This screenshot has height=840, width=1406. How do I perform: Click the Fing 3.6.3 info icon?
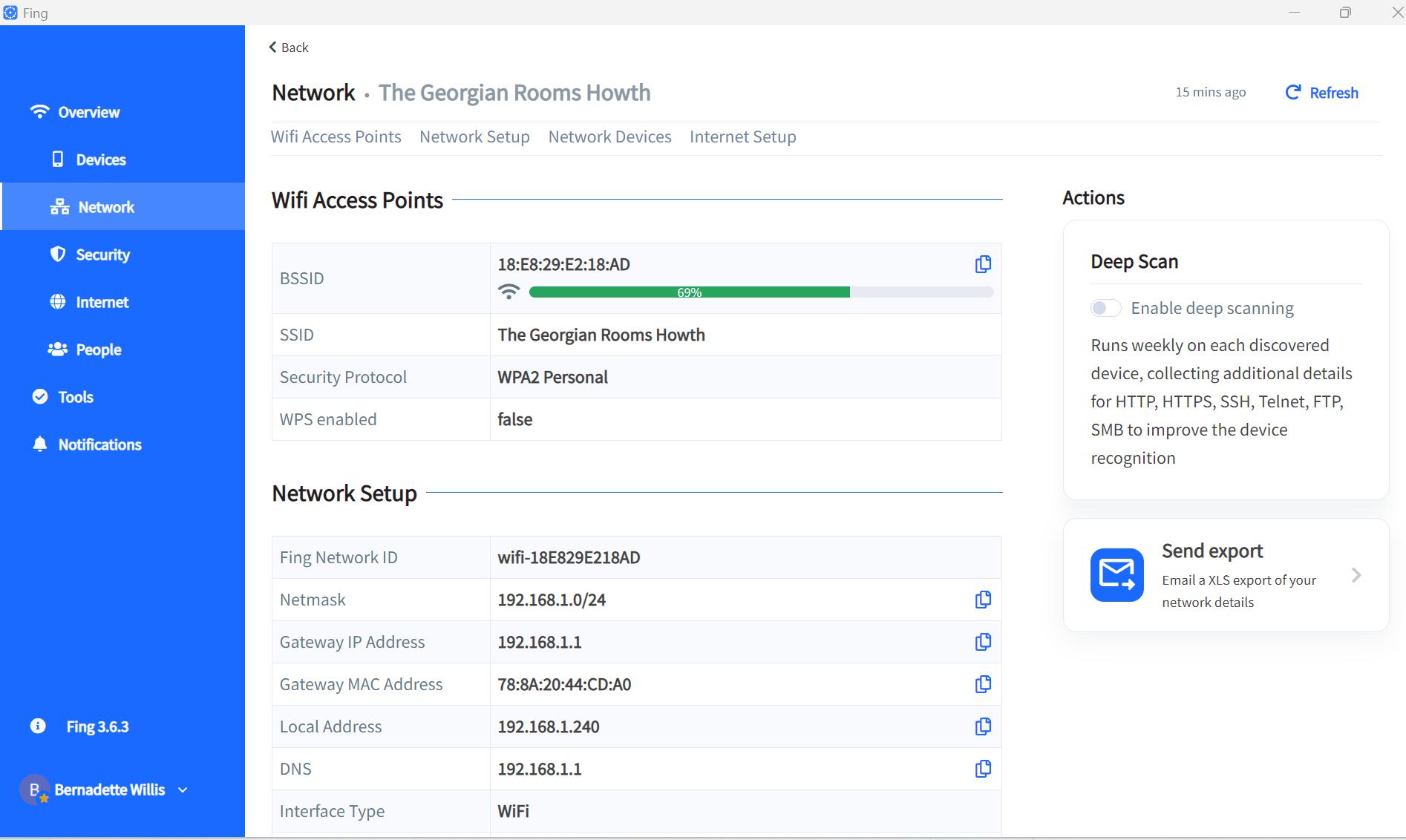pyautogui.click(x=36, y=726)
